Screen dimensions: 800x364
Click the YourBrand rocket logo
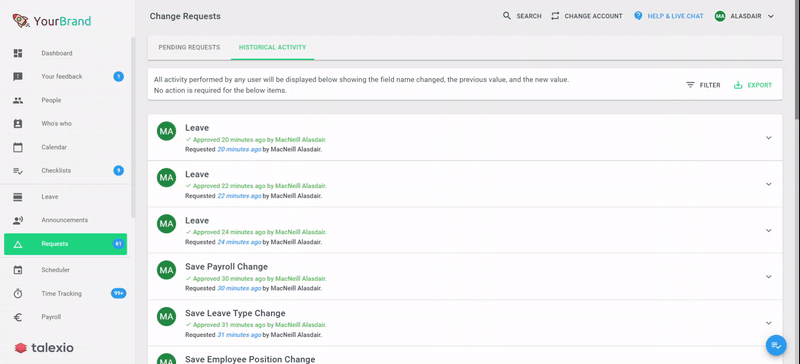(x=20, y=20)
